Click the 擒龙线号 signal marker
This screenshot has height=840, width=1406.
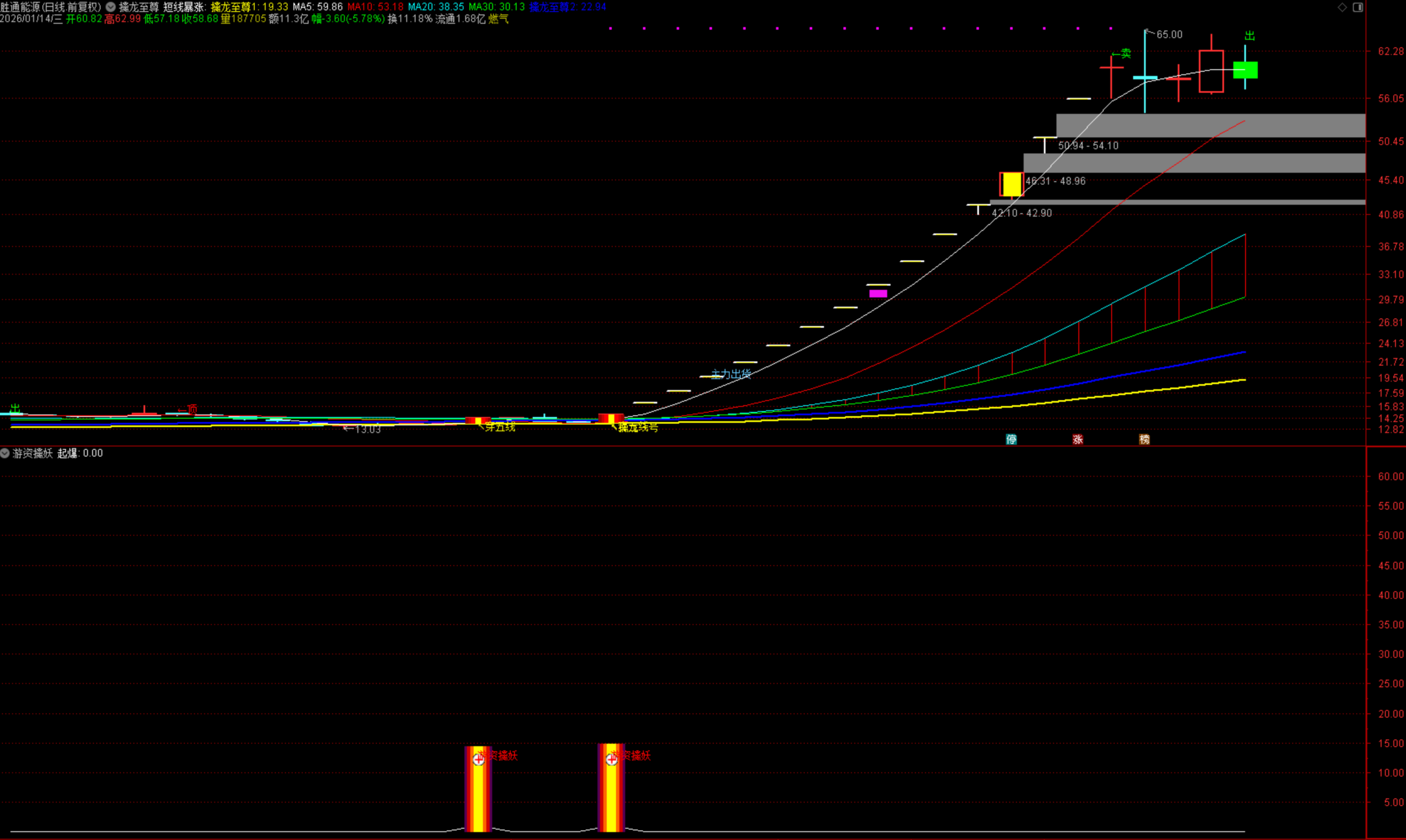638,428
